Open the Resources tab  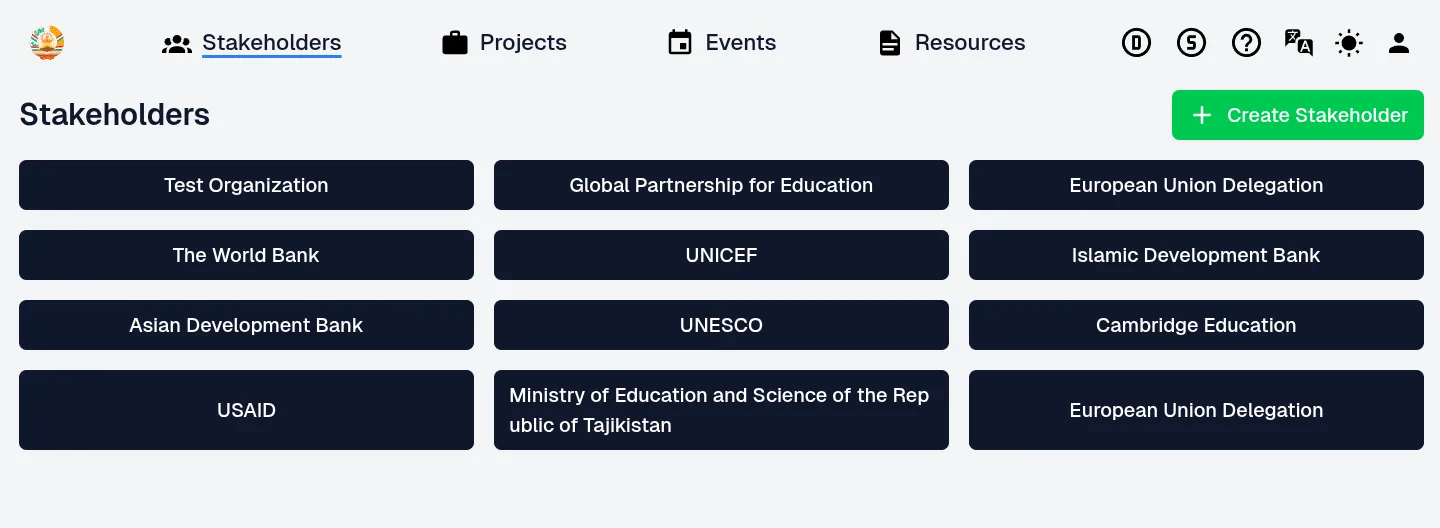[x=951, y=43]
